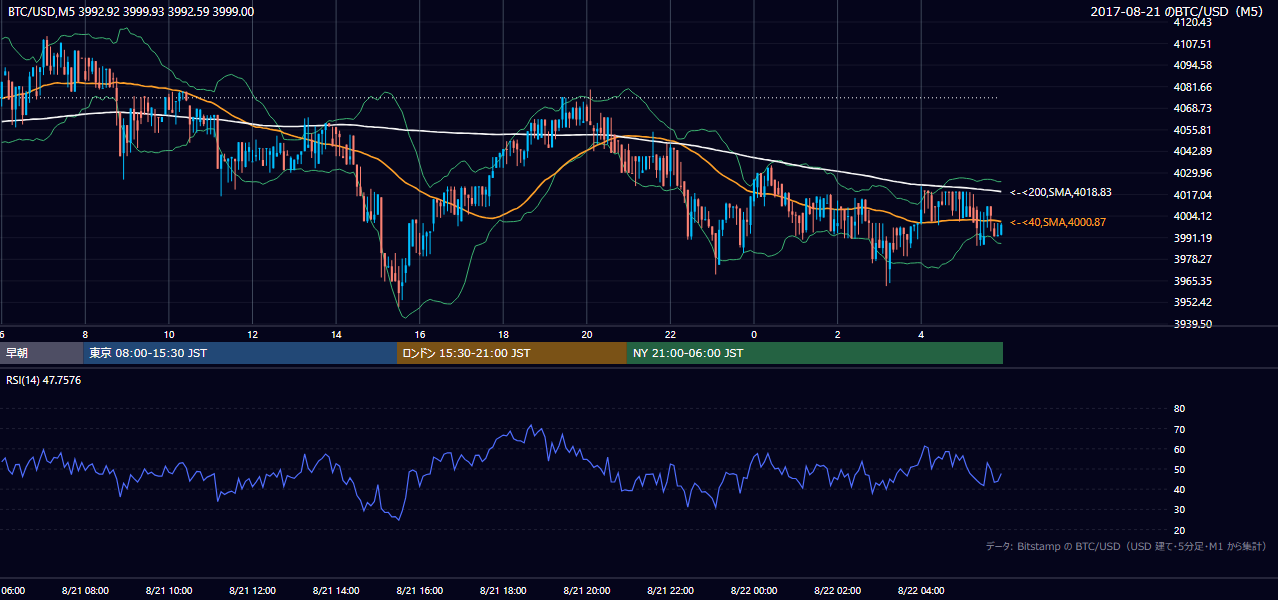Select the 8/21 10:00 time label
1278x600 pixels.
170,591
